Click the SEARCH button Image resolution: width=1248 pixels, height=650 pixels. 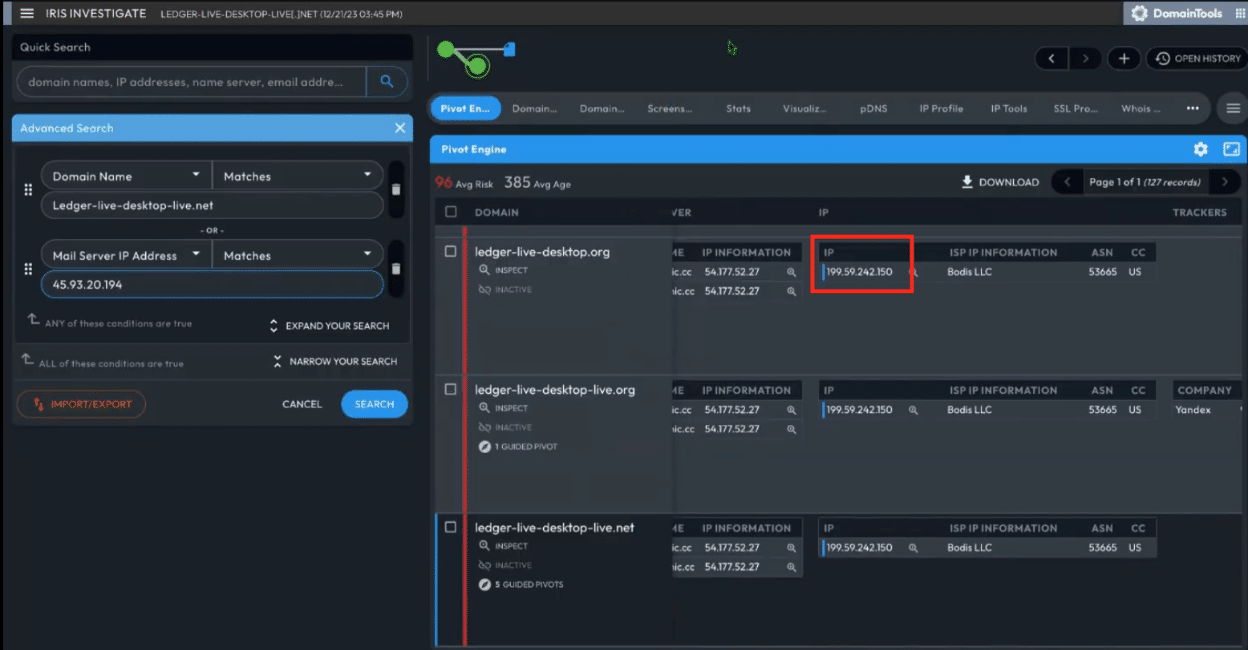tap(374, 404)
